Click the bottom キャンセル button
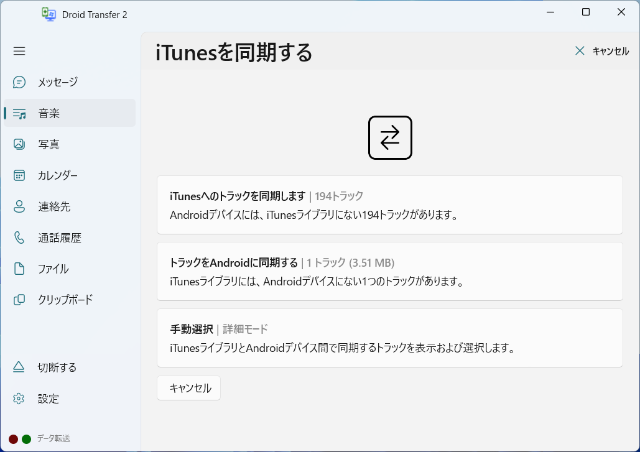This screenshot has width=640, height=452. [189, 388]
